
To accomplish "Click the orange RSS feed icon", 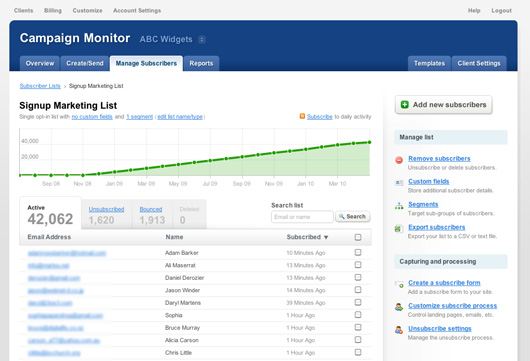I will coord(302,116).
